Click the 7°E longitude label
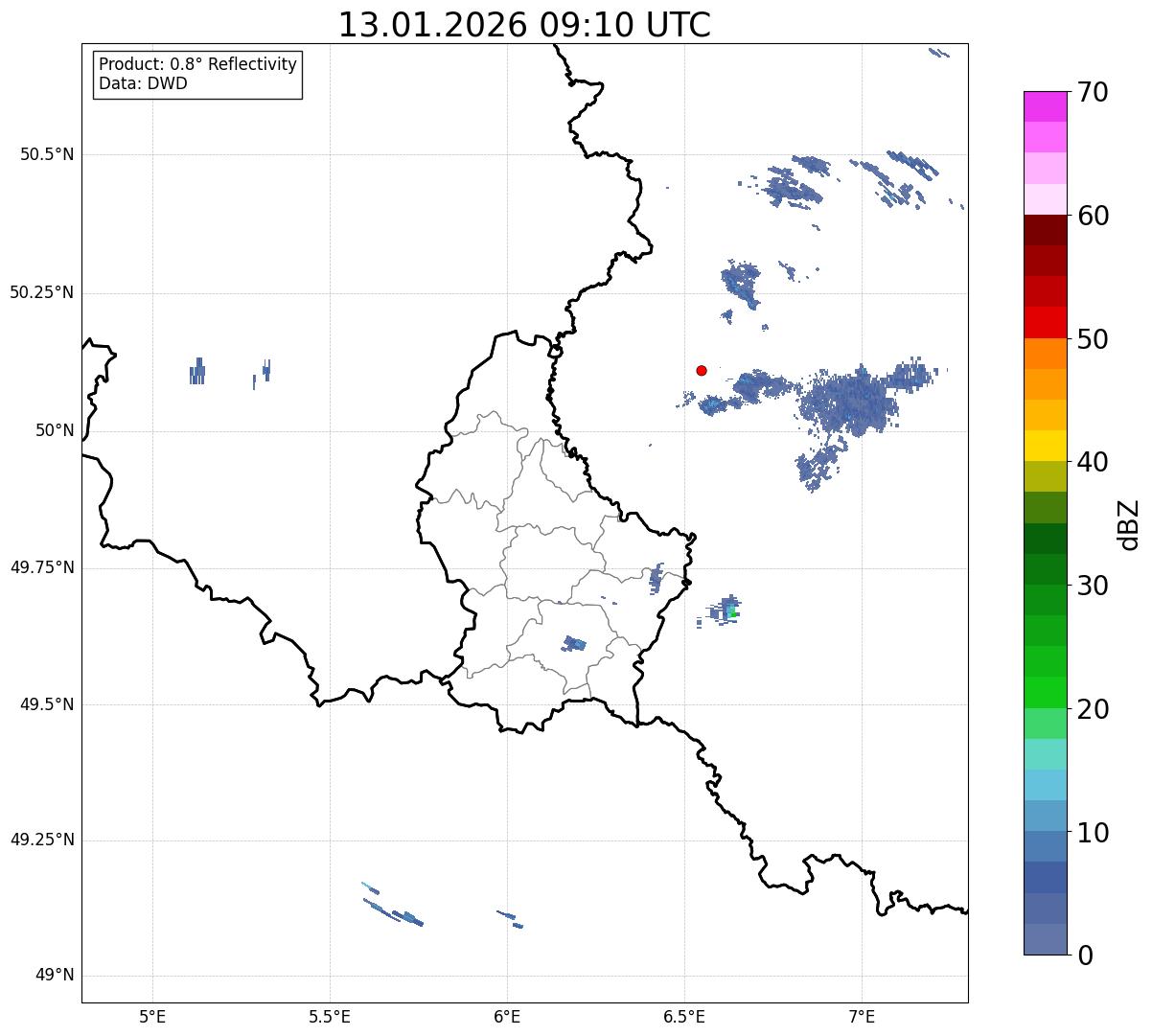 tap(862, 1016)
